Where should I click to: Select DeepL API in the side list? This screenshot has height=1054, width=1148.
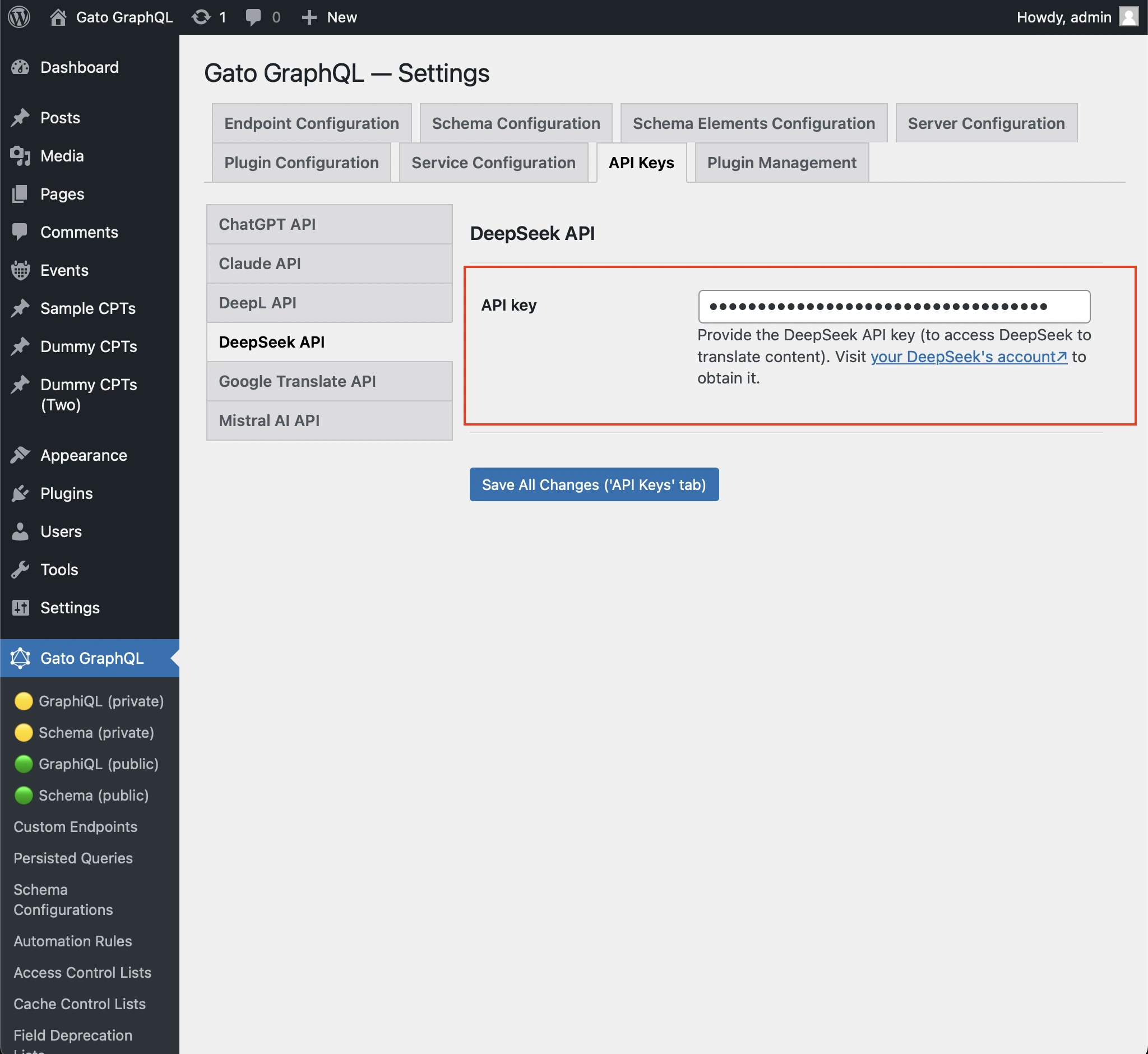pyautogui.click(x=329, y=303)
